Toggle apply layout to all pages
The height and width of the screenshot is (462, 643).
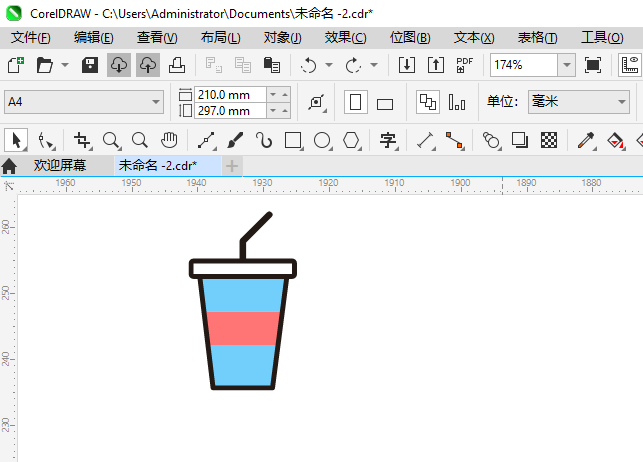tap(428, 102)
